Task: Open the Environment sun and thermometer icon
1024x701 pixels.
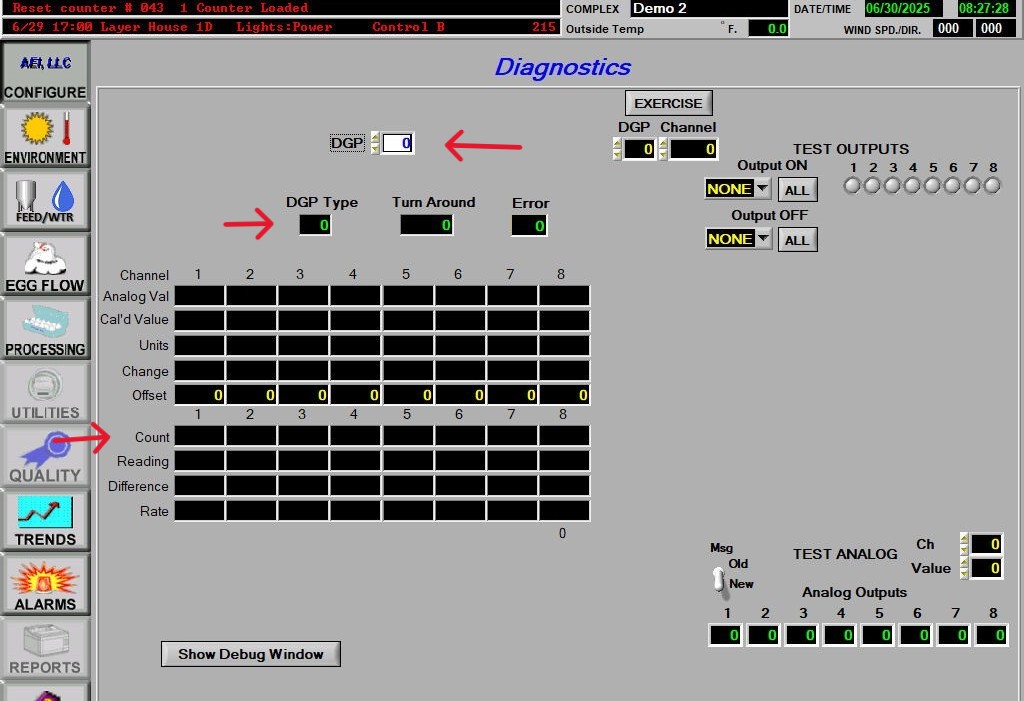Action: click(45, 136)
